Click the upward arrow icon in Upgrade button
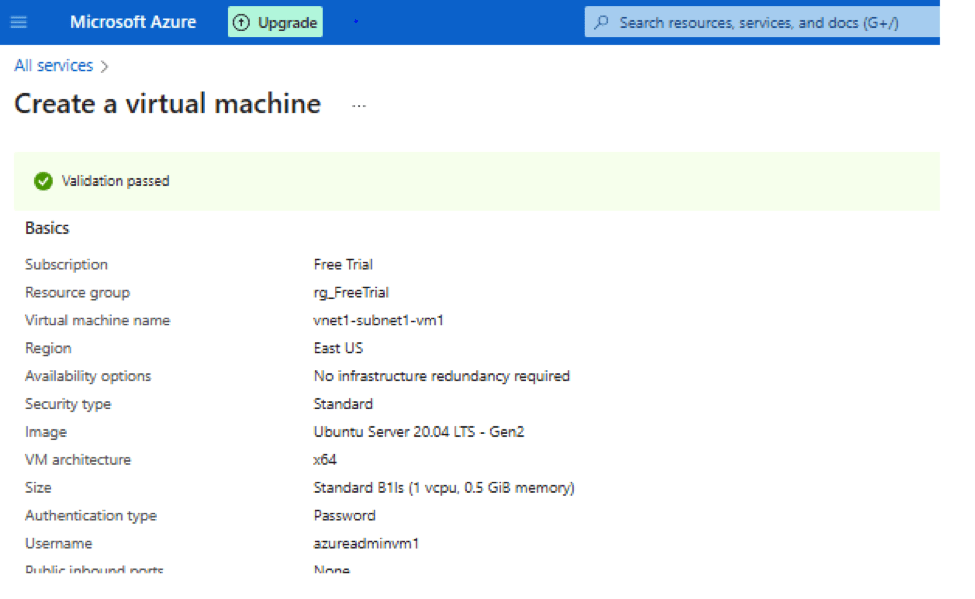The image size is (975, 599). tap(241, 23)
